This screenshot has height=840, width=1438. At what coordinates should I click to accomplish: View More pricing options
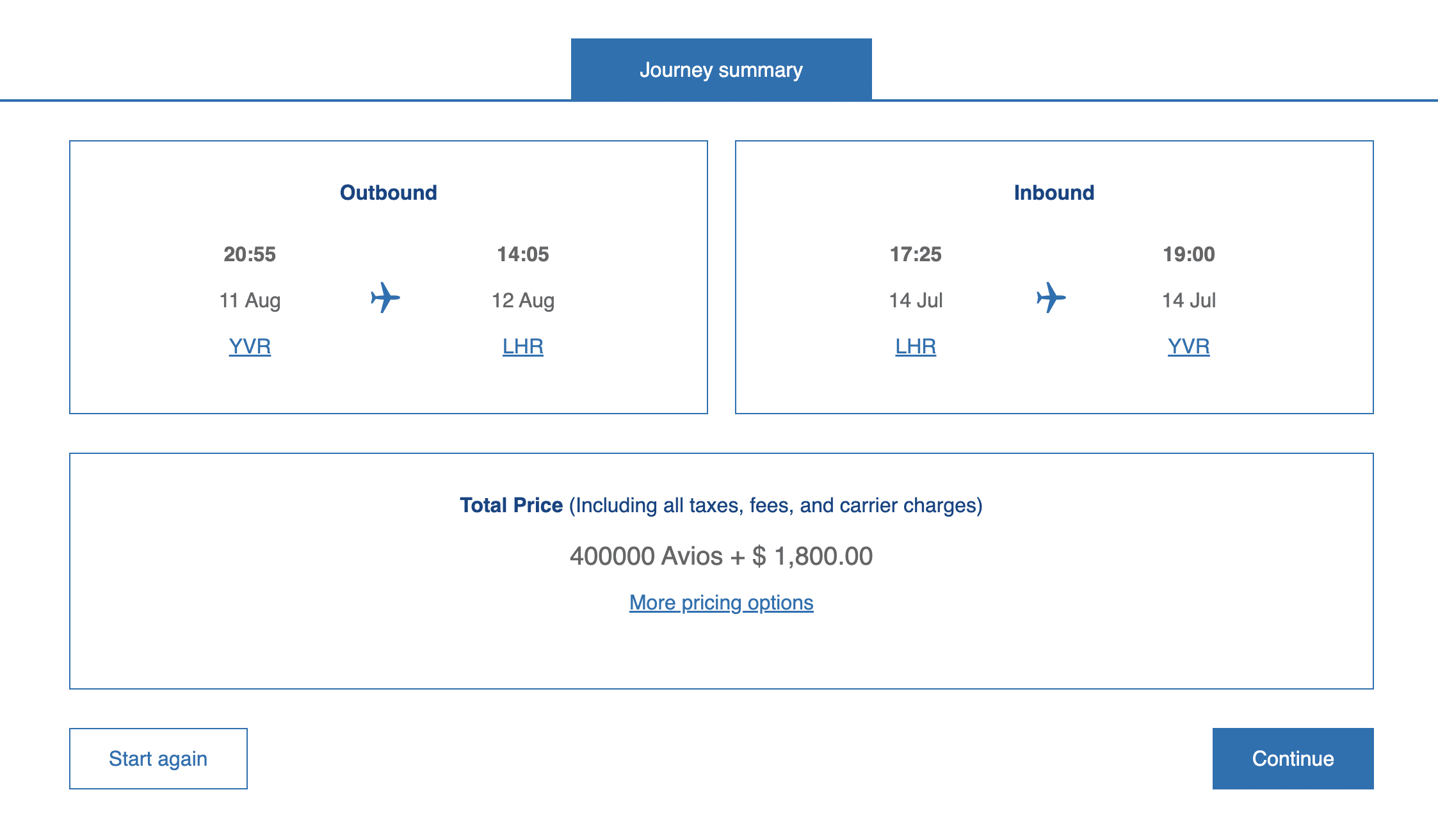pos(721,602)
